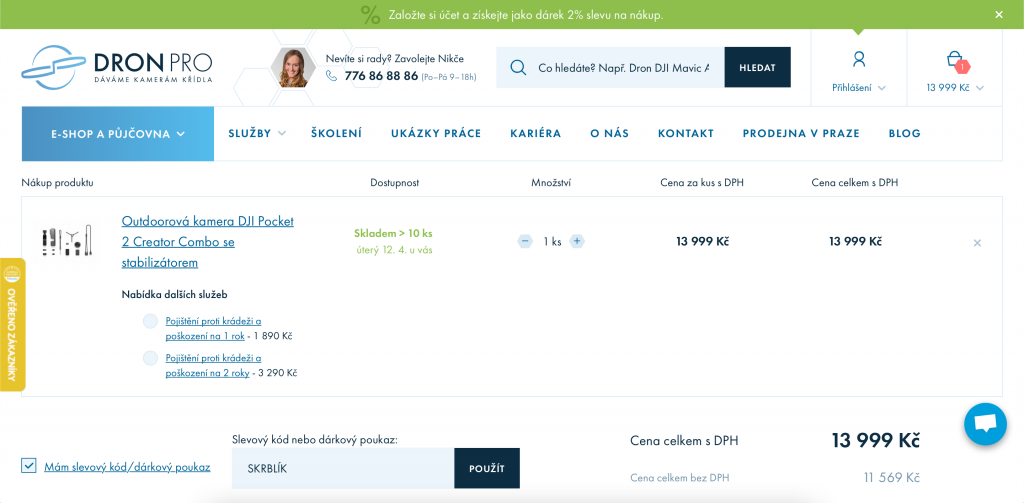Remove product from cart with X
This screenshot has height=503, width=1024.
977,243
